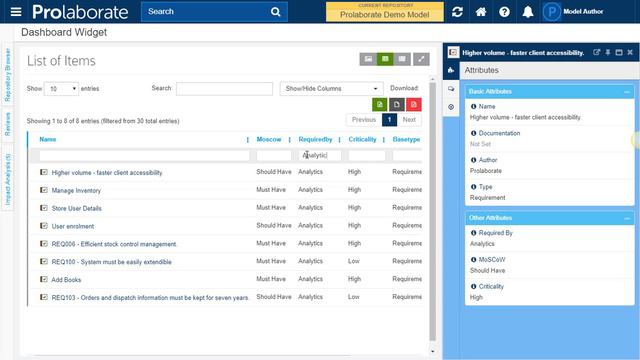The width and height of the screenshot is (640, 360).
Task: Open Manage Inventory item link
Action: click(x=76, y=191)
